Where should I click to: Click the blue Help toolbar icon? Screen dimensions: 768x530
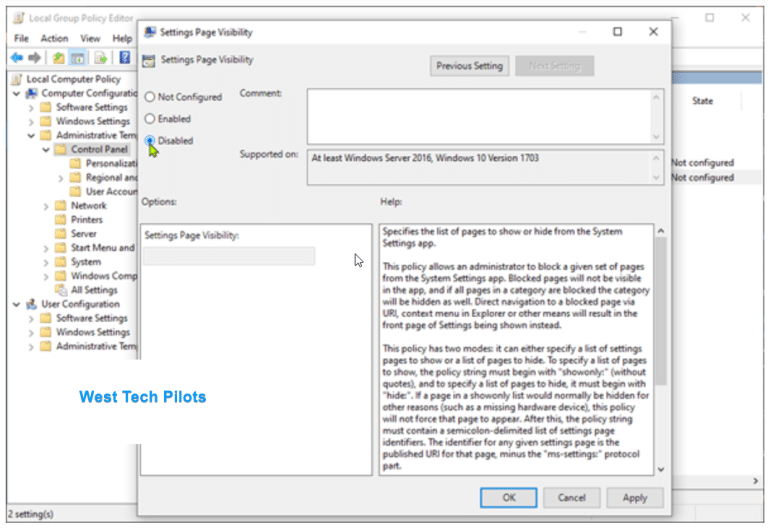(x=125, y=57)
